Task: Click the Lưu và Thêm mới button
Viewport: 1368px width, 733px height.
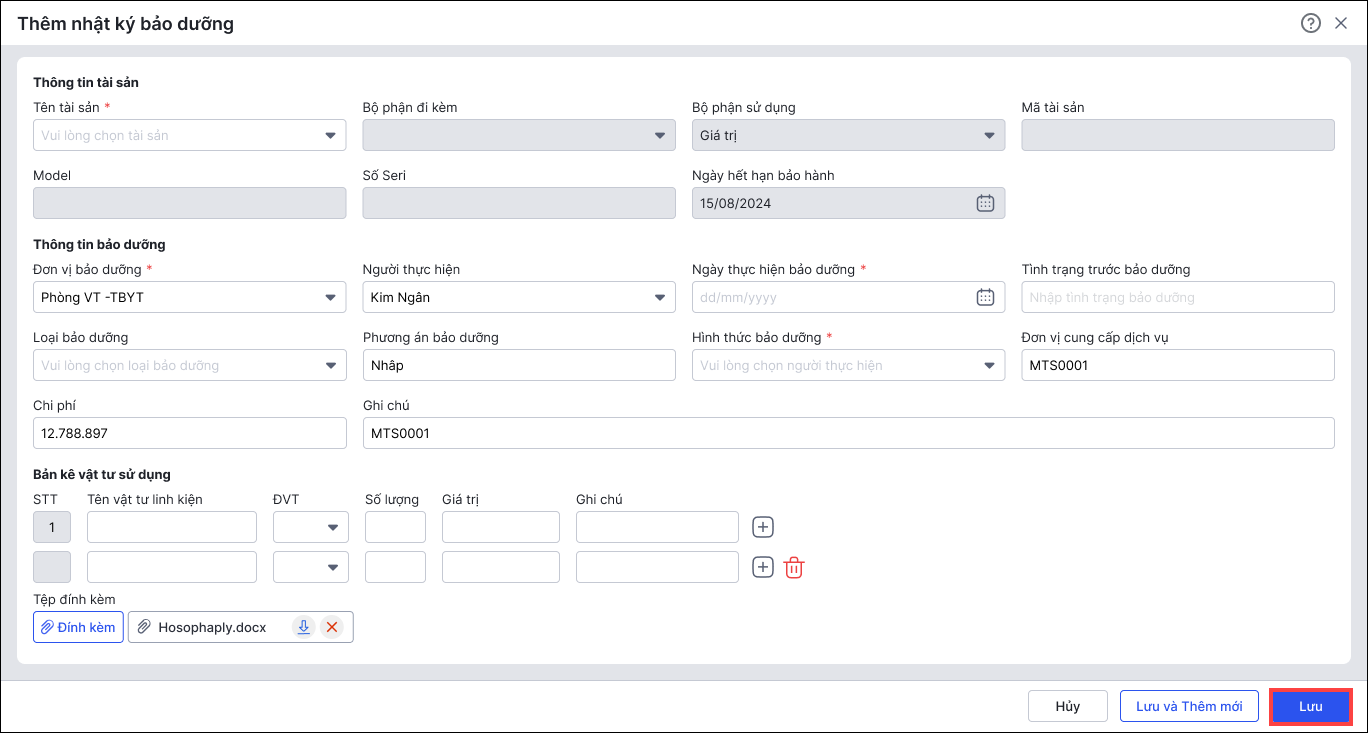Action: pos(1188,706)
